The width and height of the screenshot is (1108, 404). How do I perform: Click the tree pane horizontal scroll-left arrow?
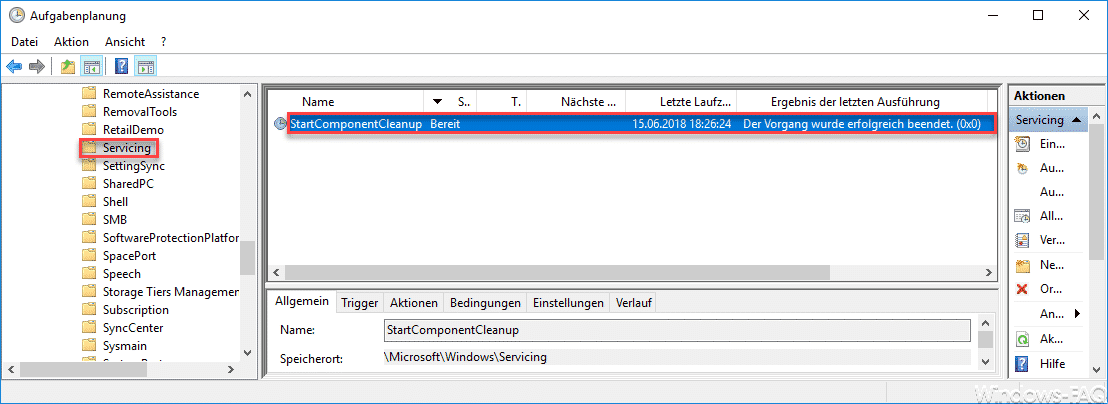click(10, 369)
